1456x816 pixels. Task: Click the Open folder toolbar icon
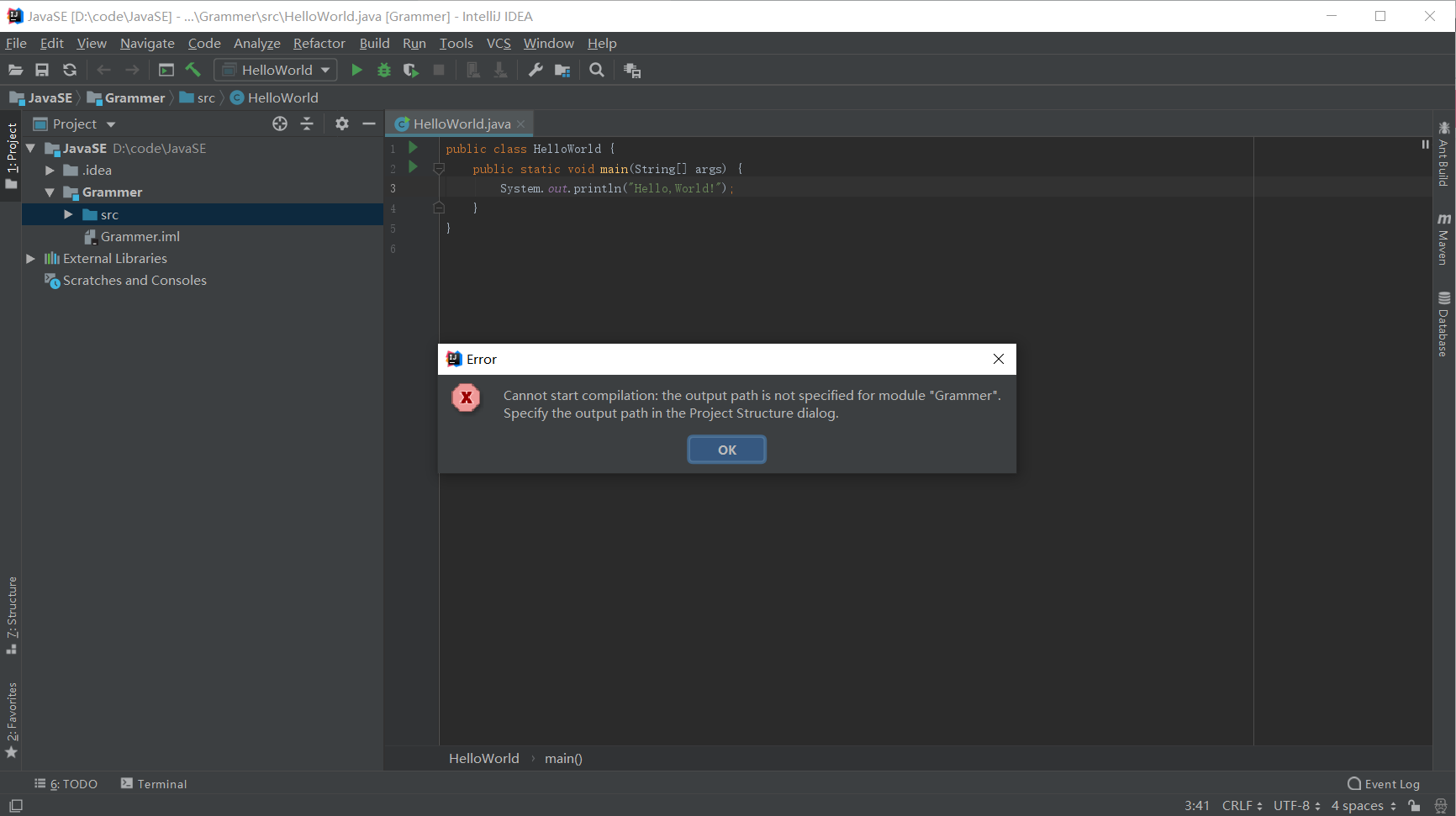pos(15,71)
